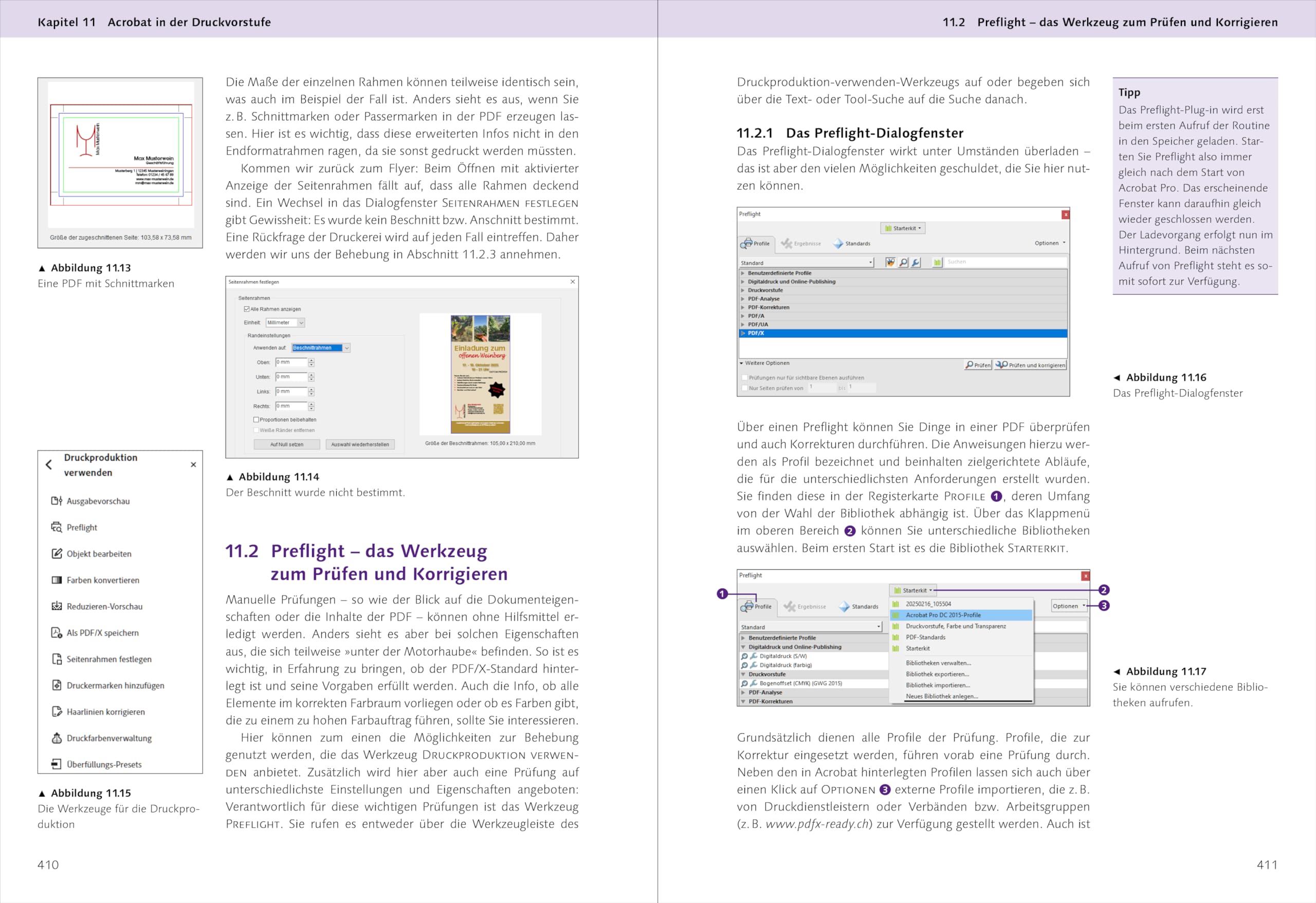Enable Proportionen beibehalten checkbox
Screen dimensions: 1316x903
[x=256, y=420]
